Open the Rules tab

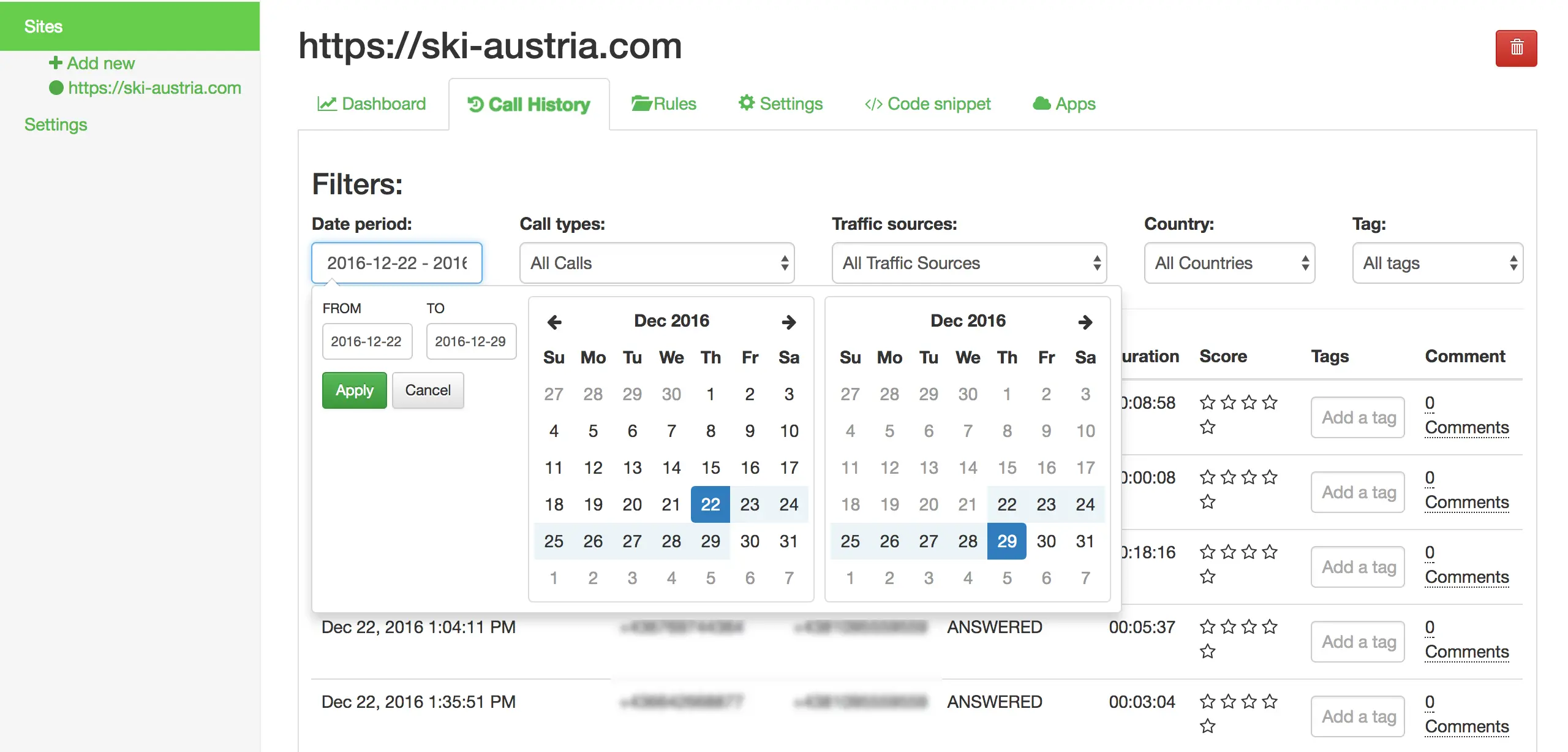664,104
